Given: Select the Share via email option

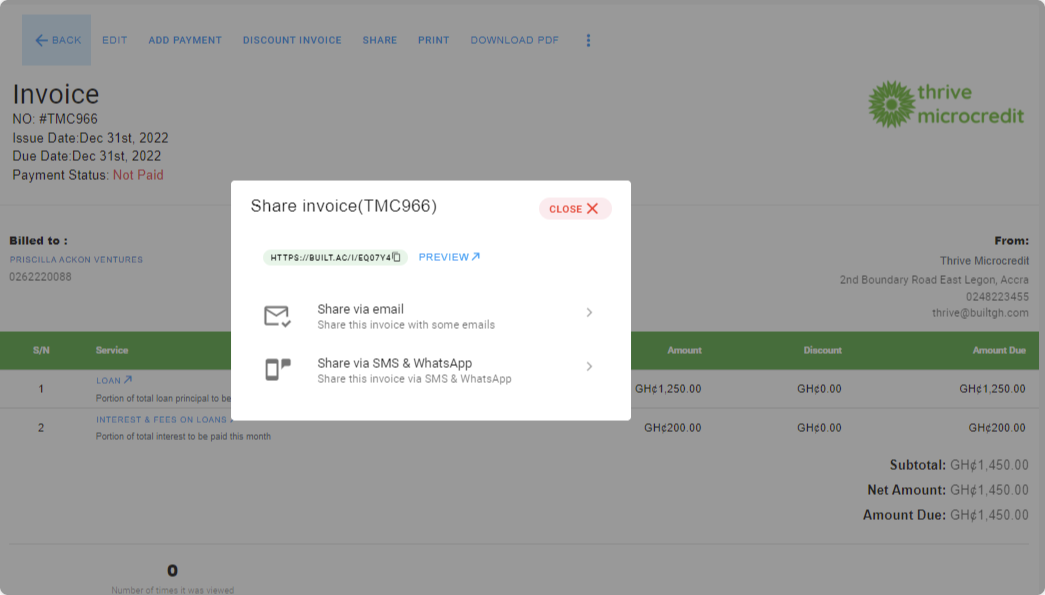Looking at the screenshot, I should [406, 316].
